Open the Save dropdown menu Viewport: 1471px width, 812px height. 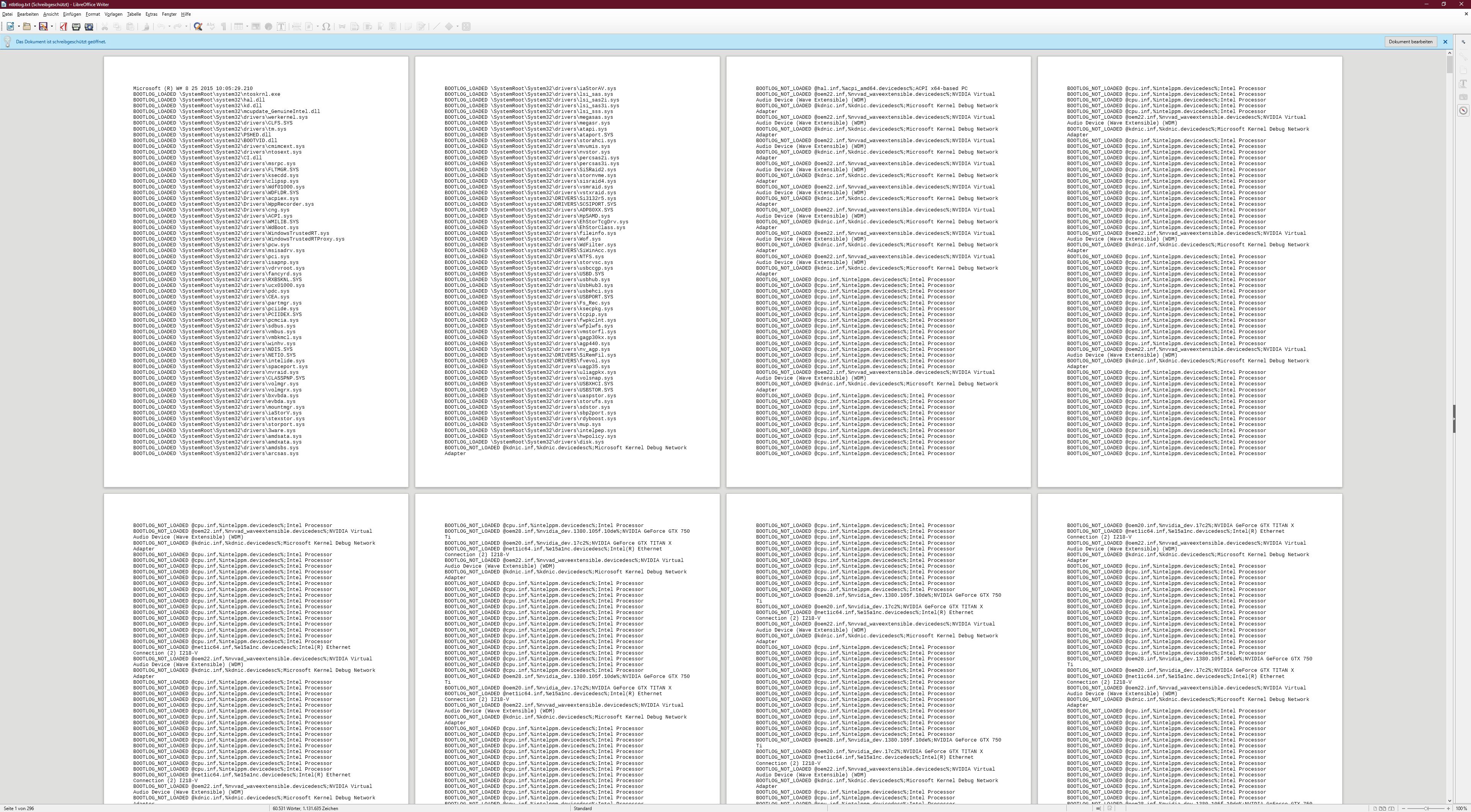tap(52, 26)
